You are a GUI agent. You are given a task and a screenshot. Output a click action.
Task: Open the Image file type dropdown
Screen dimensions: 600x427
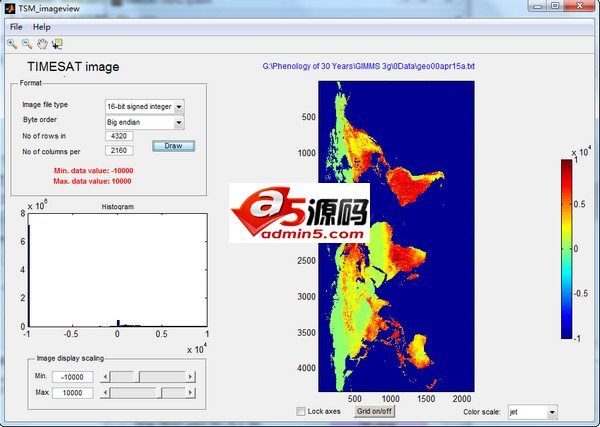point(179,106)
